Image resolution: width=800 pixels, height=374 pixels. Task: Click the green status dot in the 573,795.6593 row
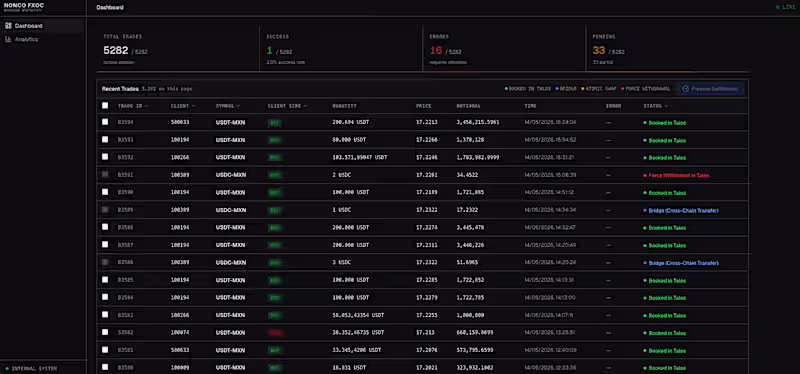coord(645,351)
